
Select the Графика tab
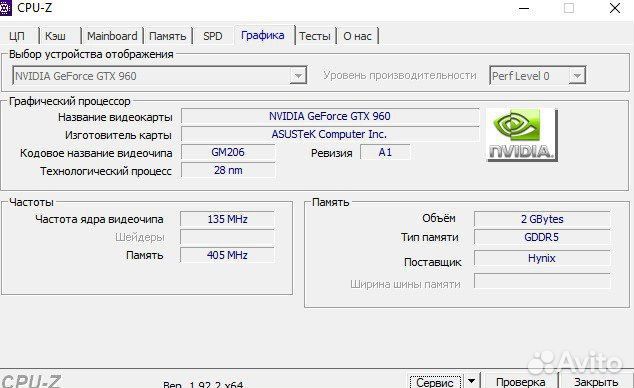tap(262, 36)
